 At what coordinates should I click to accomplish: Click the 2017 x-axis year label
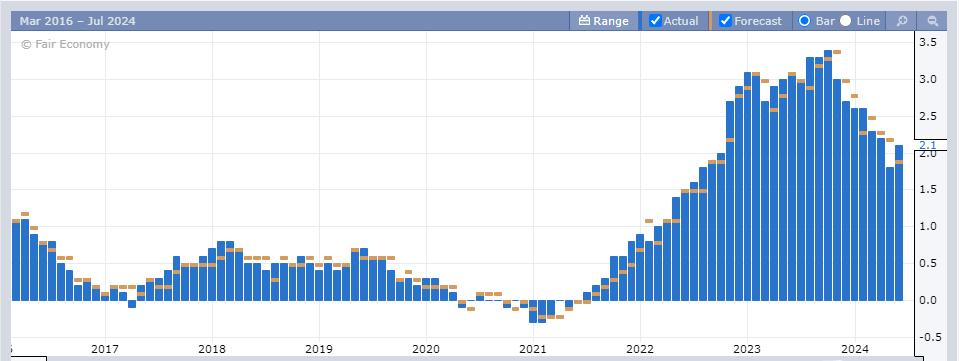tap(105, 349)
